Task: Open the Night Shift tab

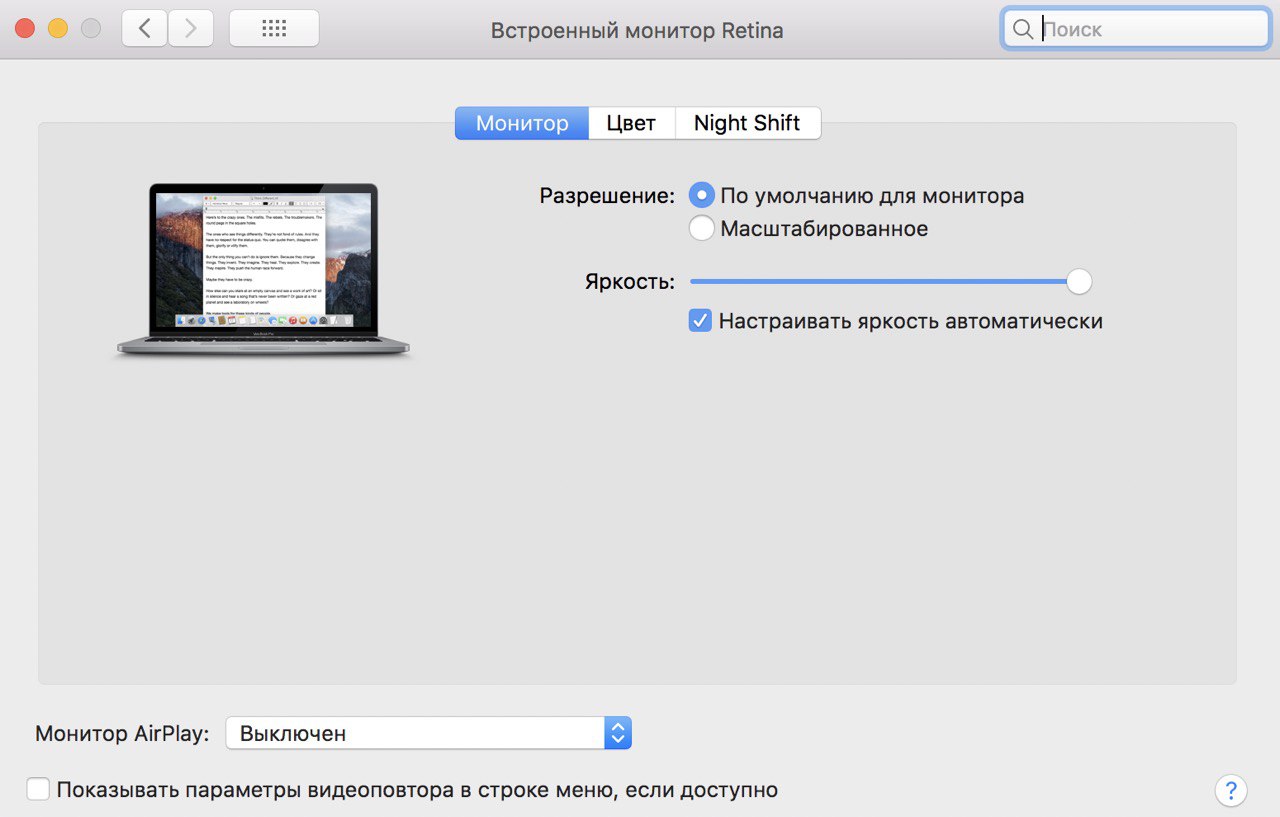Action: tap(747, 123)
